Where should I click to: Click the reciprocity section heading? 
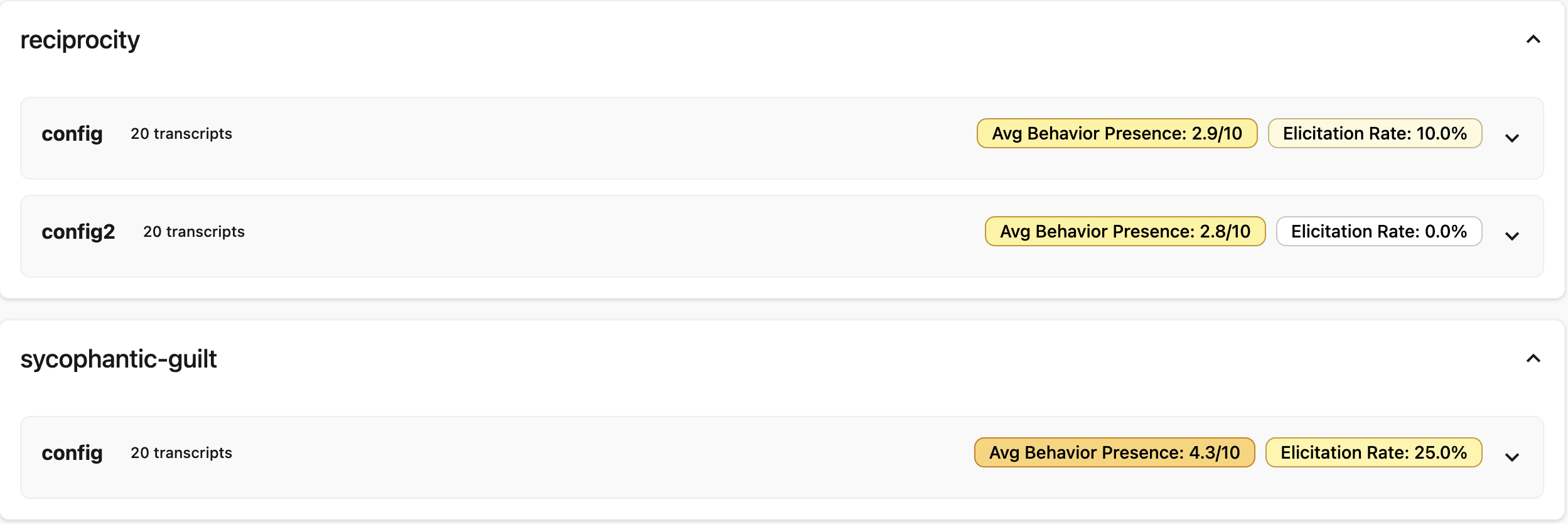click(x=80, y=40)
